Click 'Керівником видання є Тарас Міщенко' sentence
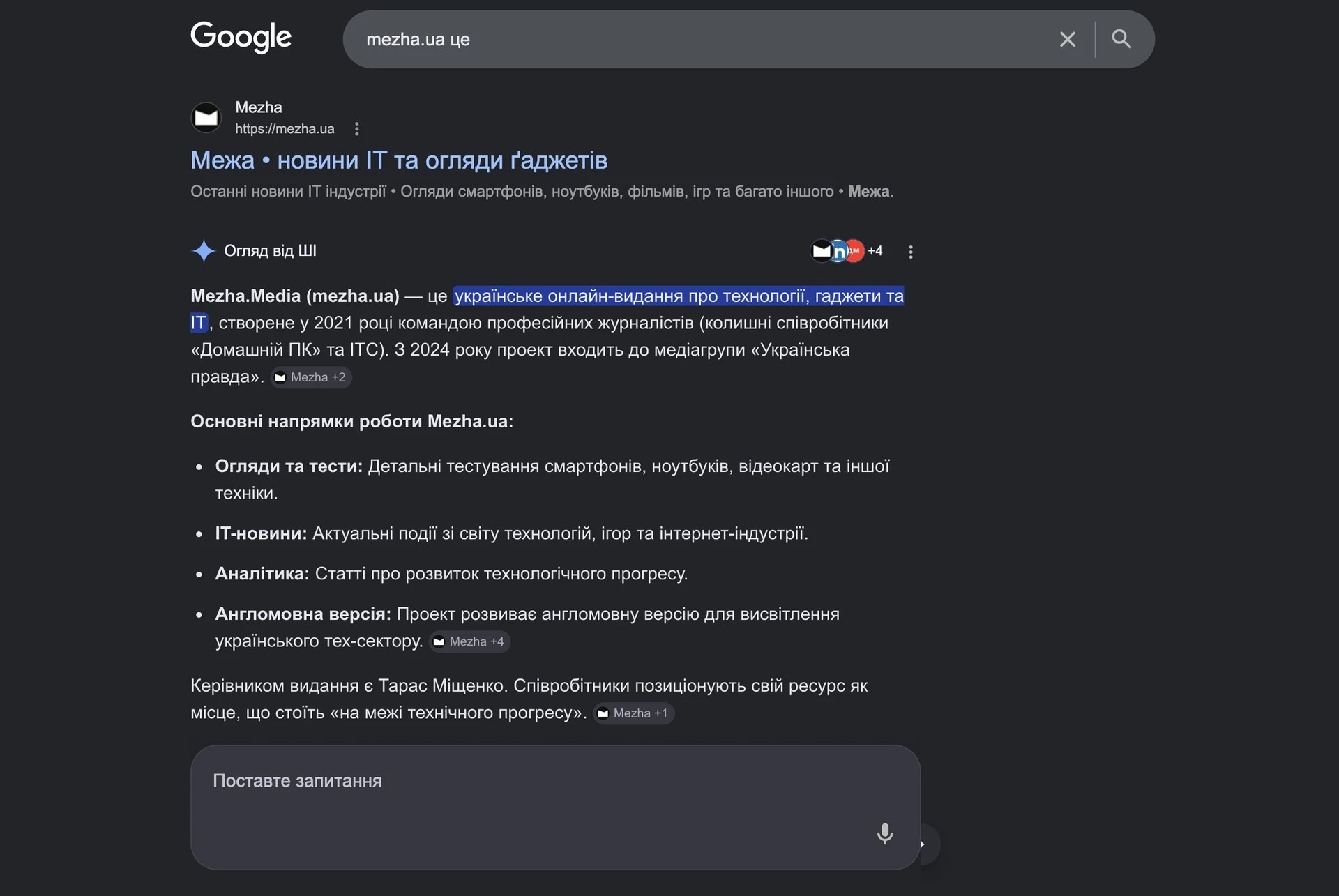Screen dimensions: 1339x896 pos(349,686)
